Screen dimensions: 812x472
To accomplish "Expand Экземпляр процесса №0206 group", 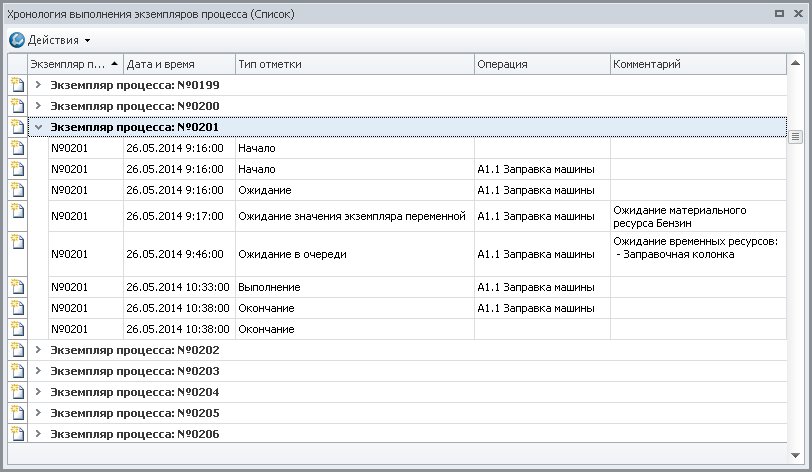I will coord(38,434).
